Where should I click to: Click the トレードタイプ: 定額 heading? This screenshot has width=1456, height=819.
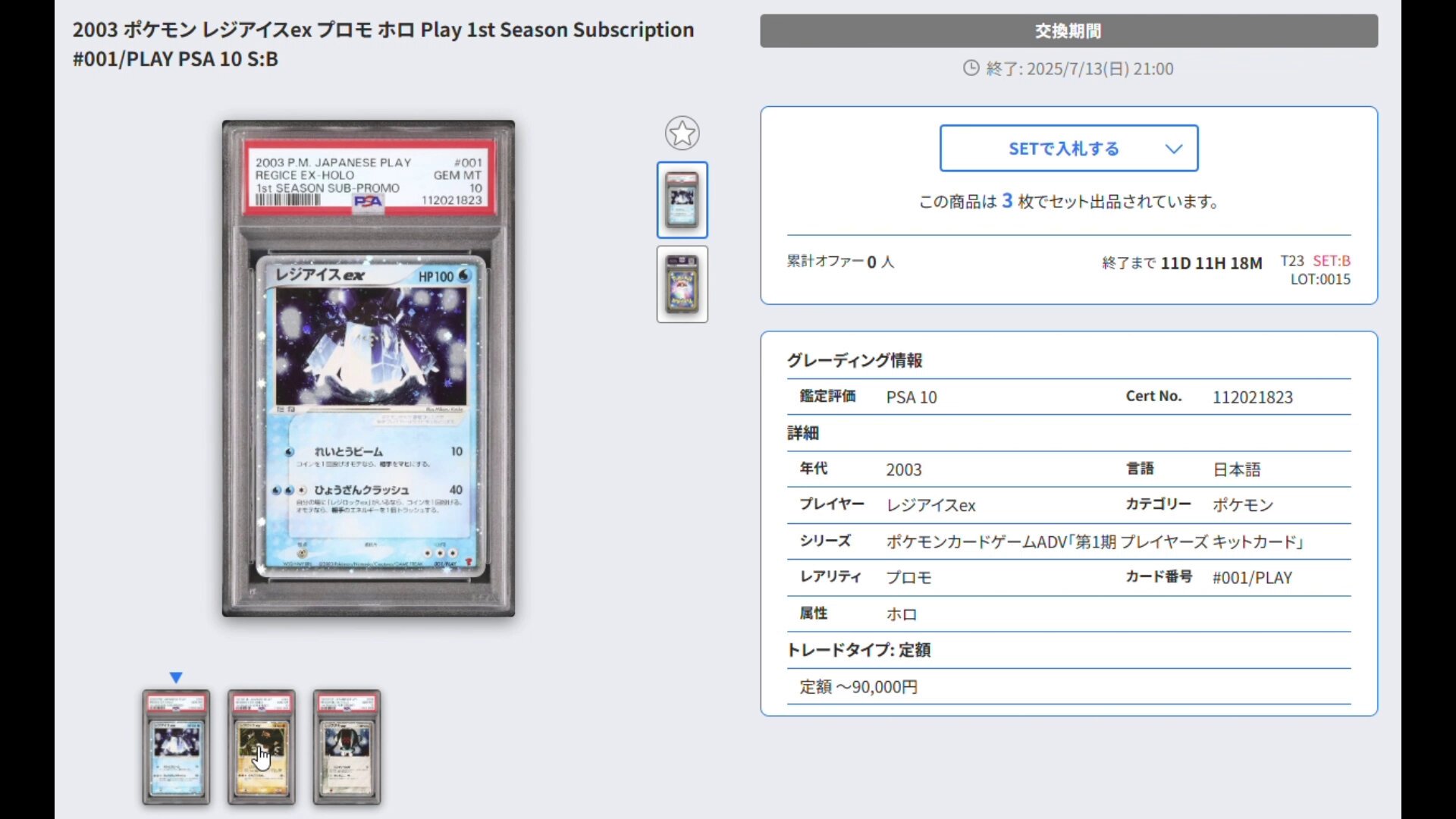point(858,651)
